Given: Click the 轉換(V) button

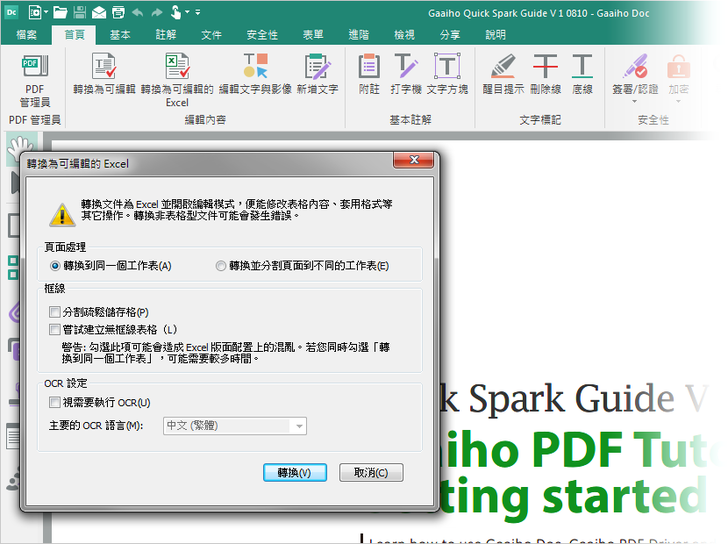Looking at the screenshot, I should tap(295, 473).
